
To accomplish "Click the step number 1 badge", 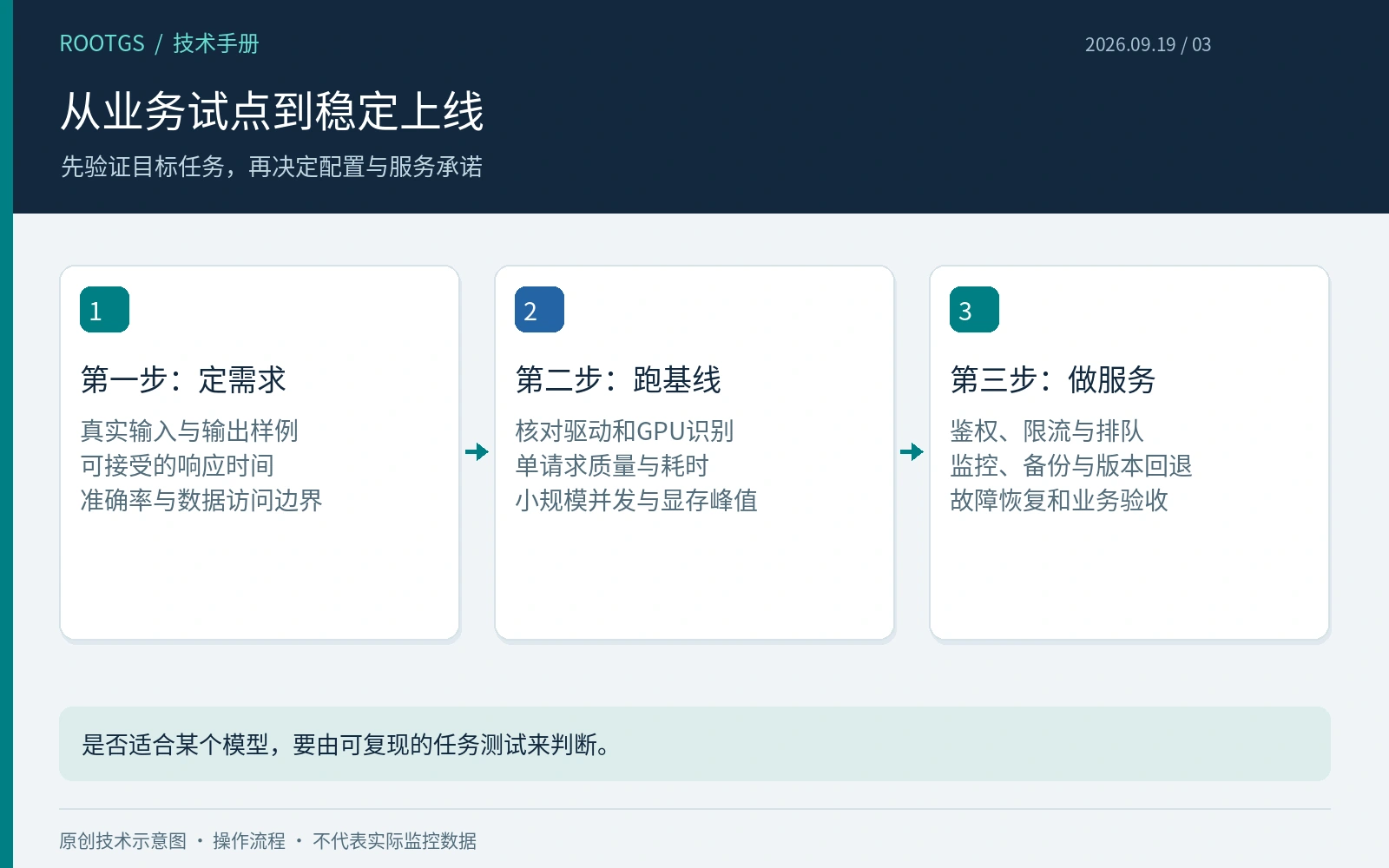I will 104,310.
